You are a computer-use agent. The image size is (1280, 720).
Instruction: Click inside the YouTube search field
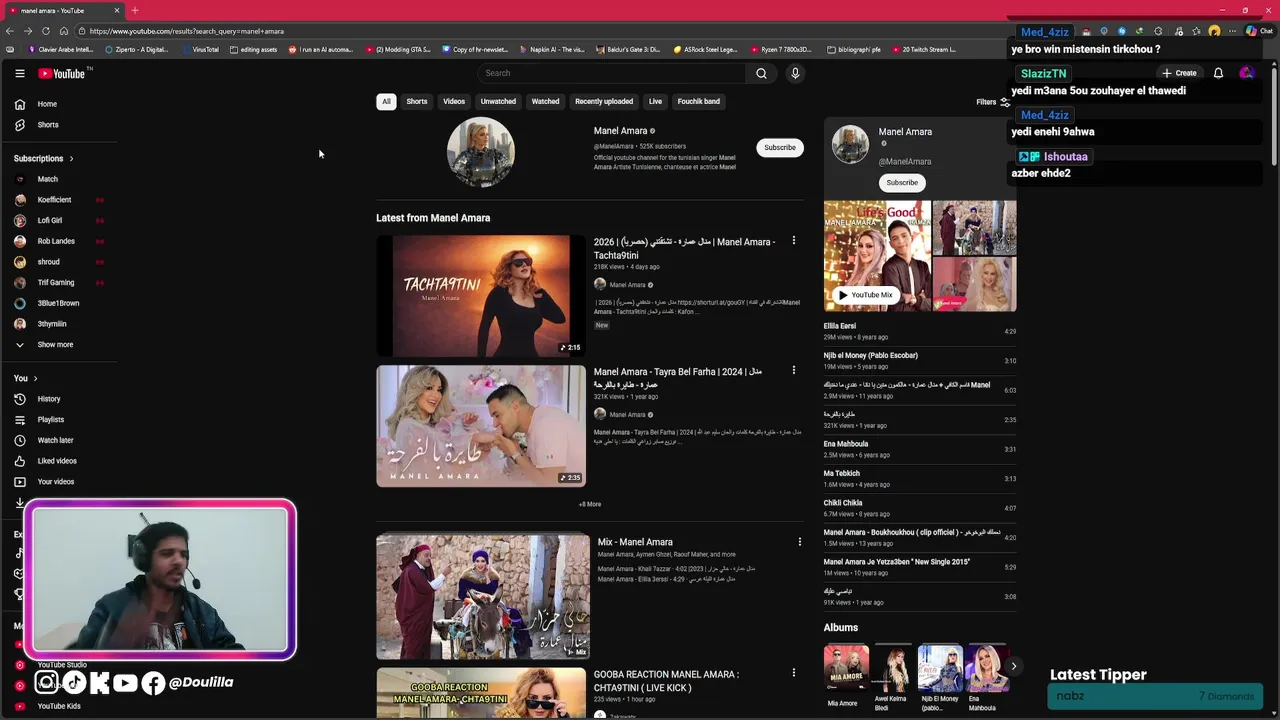click(x=611, y=73)
